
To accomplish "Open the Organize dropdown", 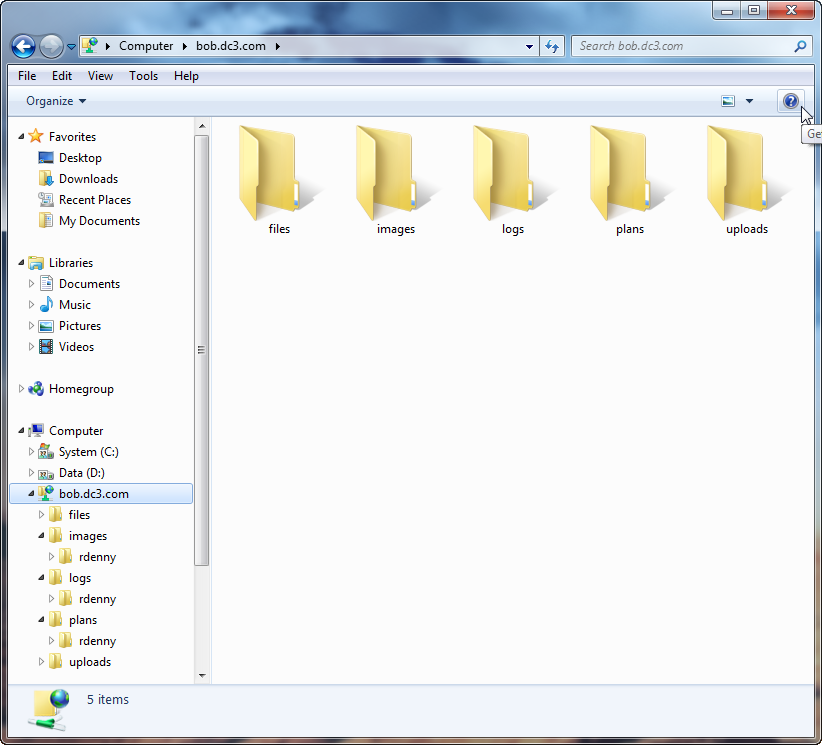I will 56,101.
